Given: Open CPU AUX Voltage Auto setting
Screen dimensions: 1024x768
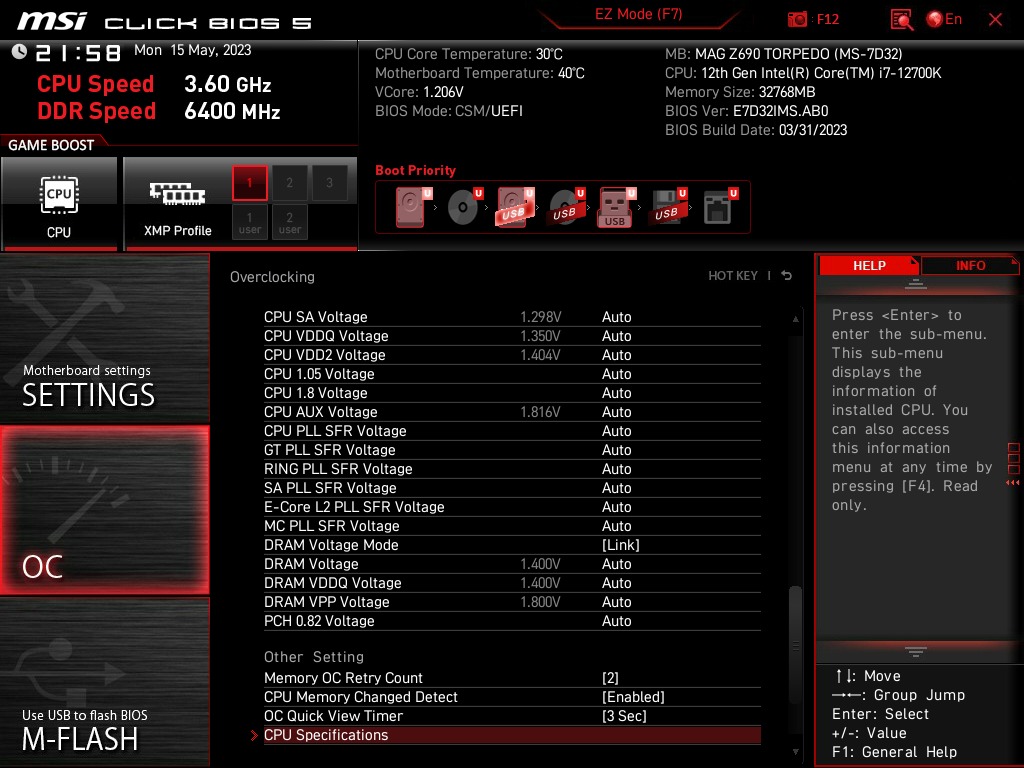Looking at the screenshot, I should click(616, 412).
